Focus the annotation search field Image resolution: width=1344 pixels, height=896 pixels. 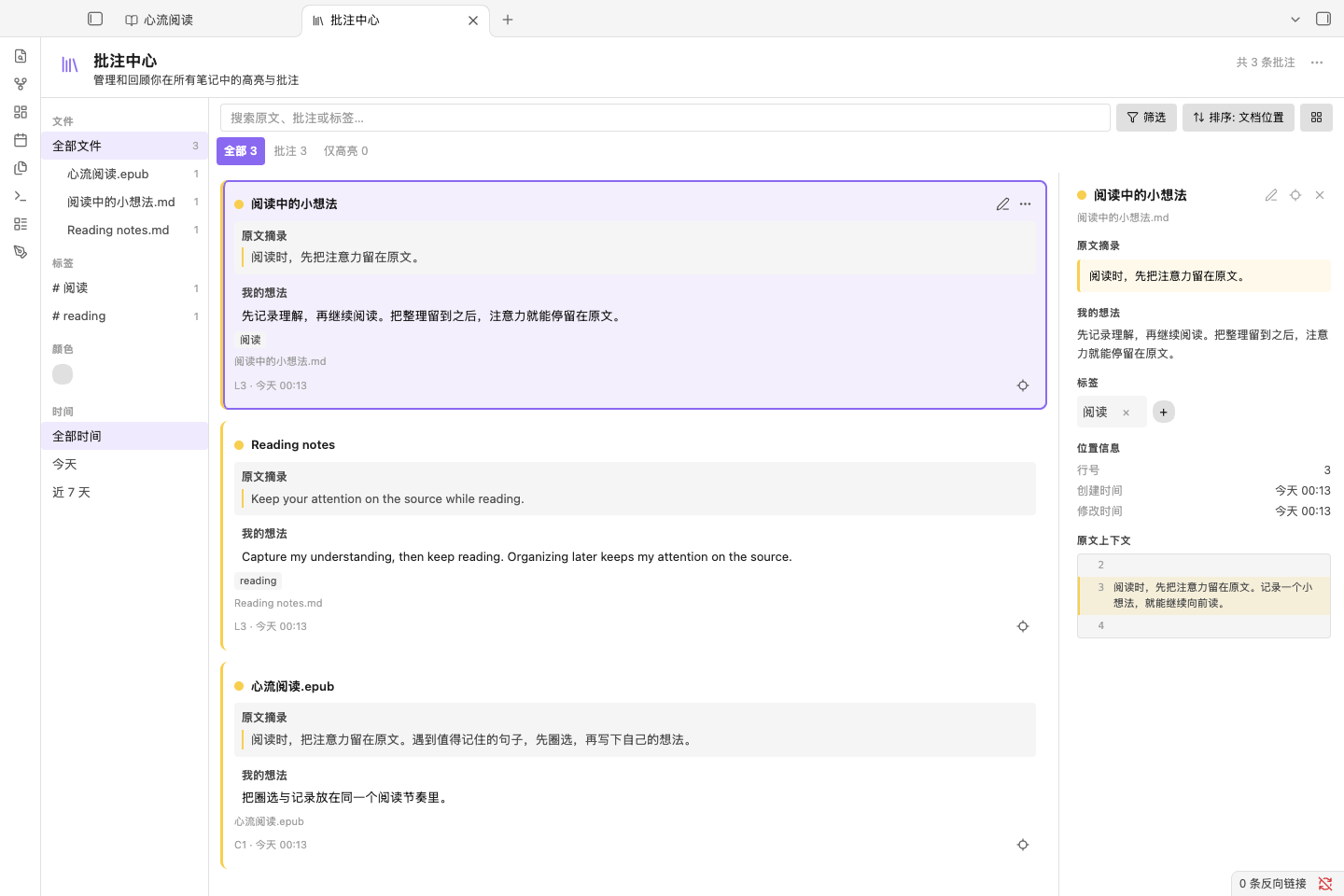665,118
